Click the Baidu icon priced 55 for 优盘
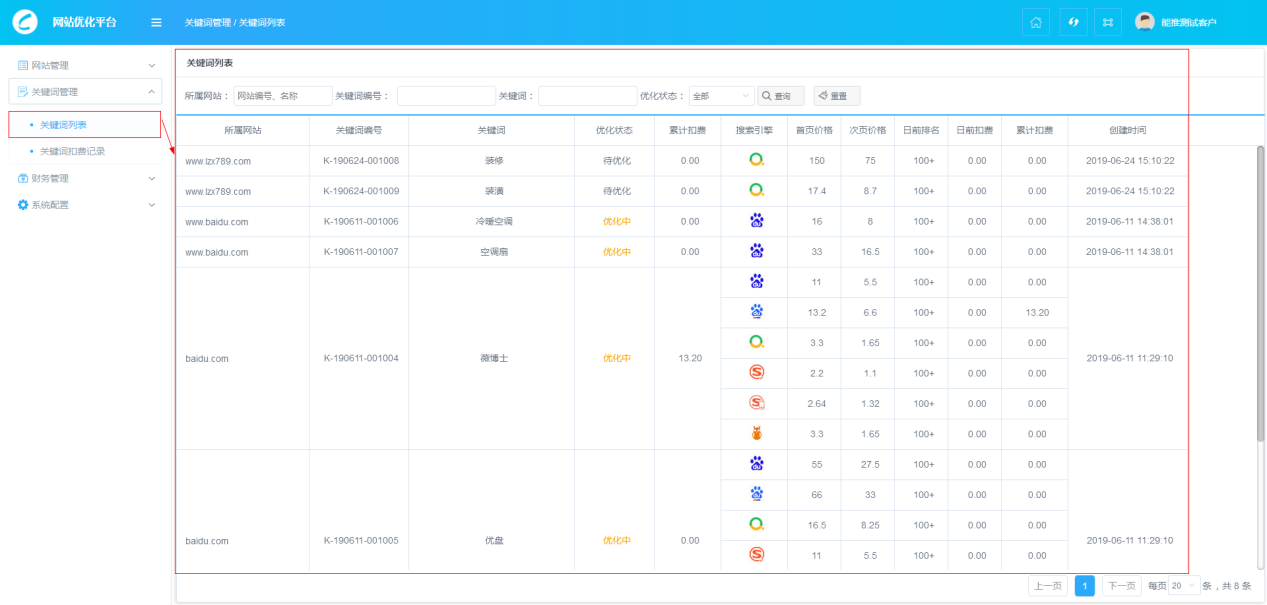The image size is (1267, 605). coord(757,464)
